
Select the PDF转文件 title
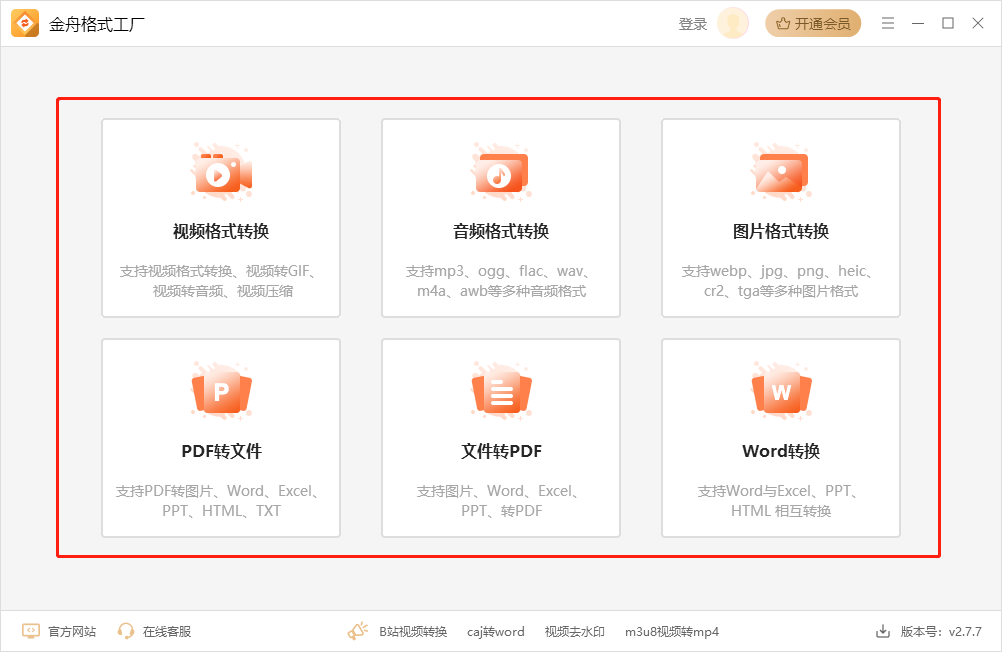click(221, 451)
